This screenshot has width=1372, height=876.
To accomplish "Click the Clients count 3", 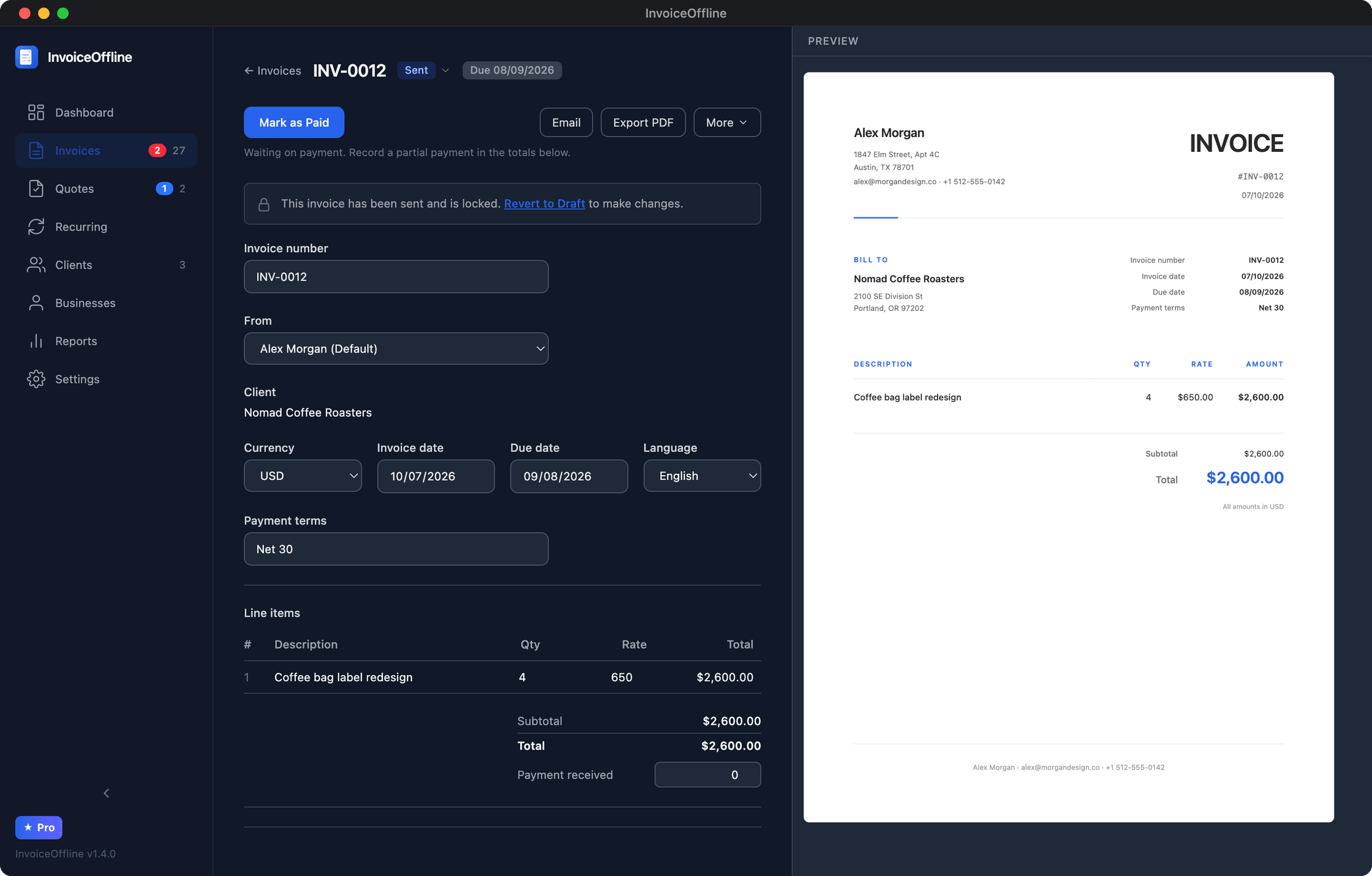I will 183,265.
